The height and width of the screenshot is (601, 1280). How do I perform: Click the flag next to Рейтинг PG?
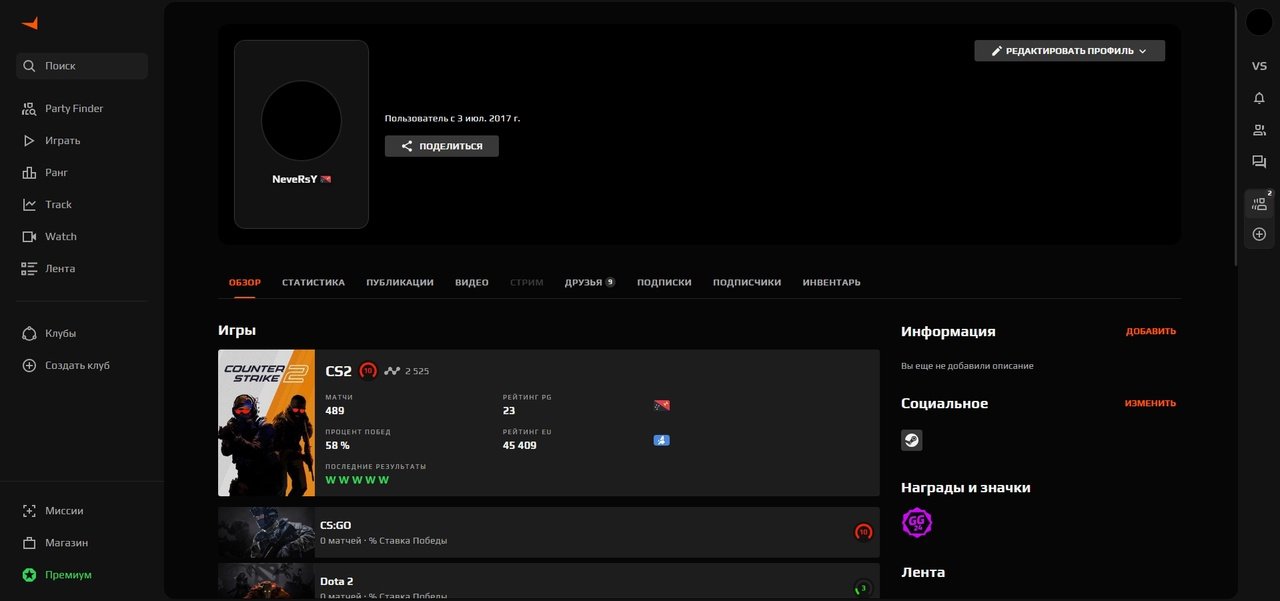(x=662, y=405)
